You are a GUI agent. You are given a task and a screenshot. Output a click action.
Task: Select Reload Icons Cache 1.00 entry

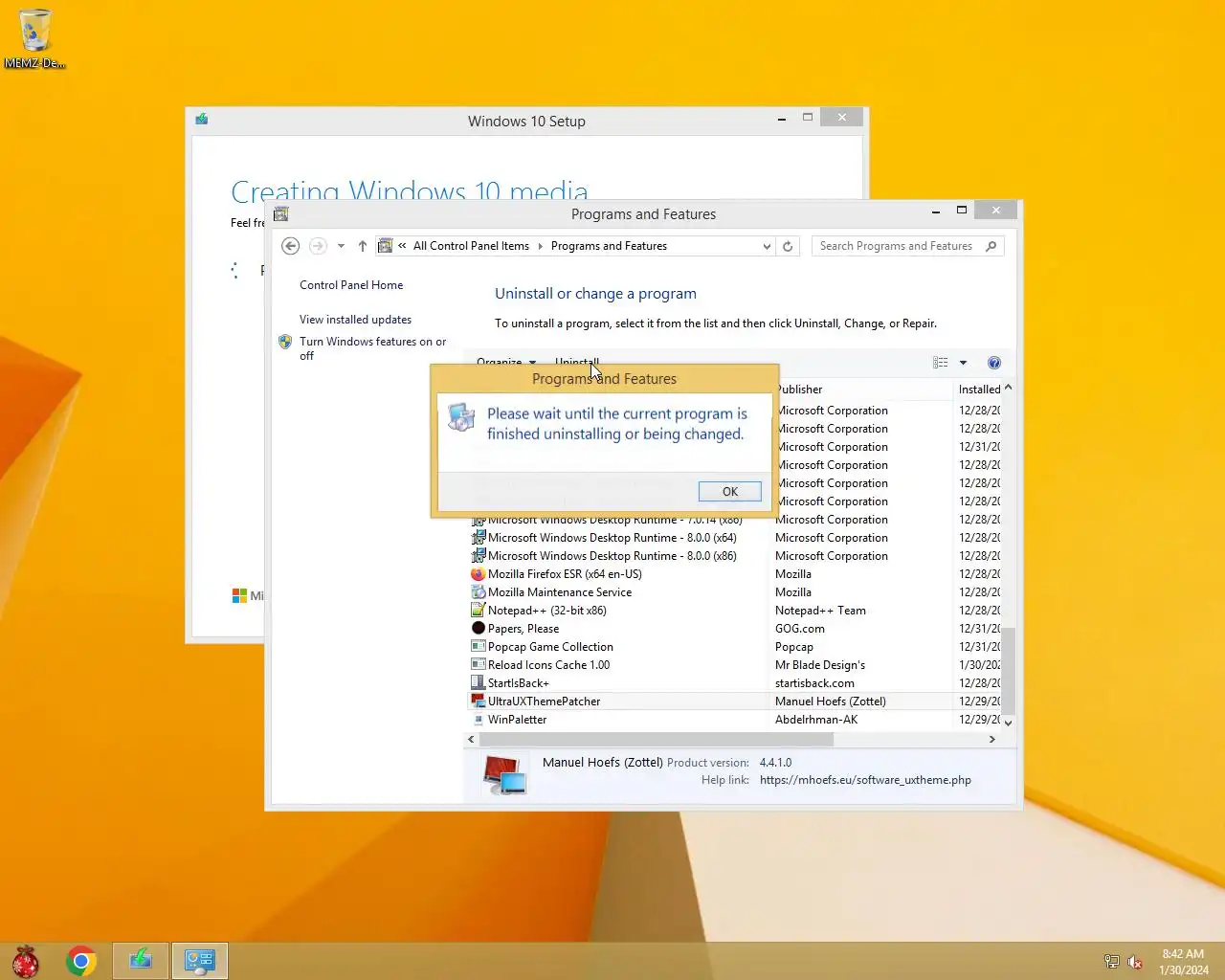pyautogui.click(x=548, y=665)
